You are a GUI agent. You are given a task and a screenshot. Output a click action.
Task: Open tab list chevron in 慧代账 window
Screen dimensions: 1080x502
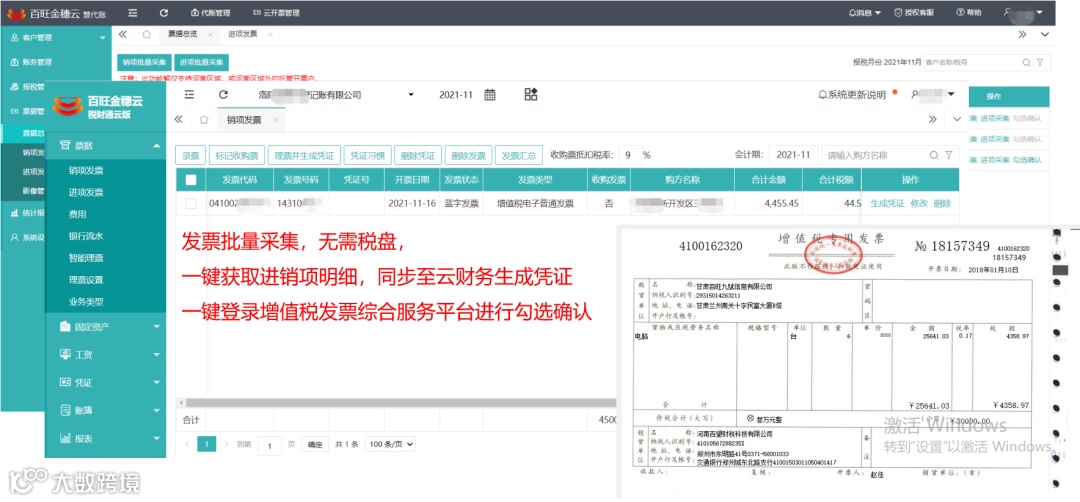coord(1045,34)
